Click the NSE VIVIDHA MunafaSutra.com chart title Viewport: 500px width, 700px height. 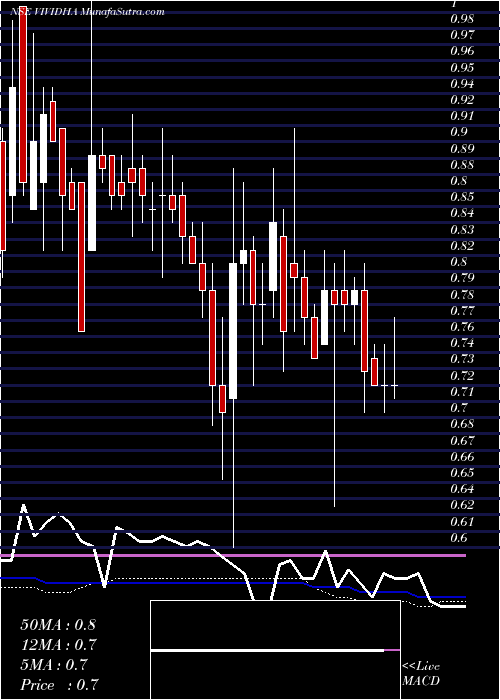point(87,12)
